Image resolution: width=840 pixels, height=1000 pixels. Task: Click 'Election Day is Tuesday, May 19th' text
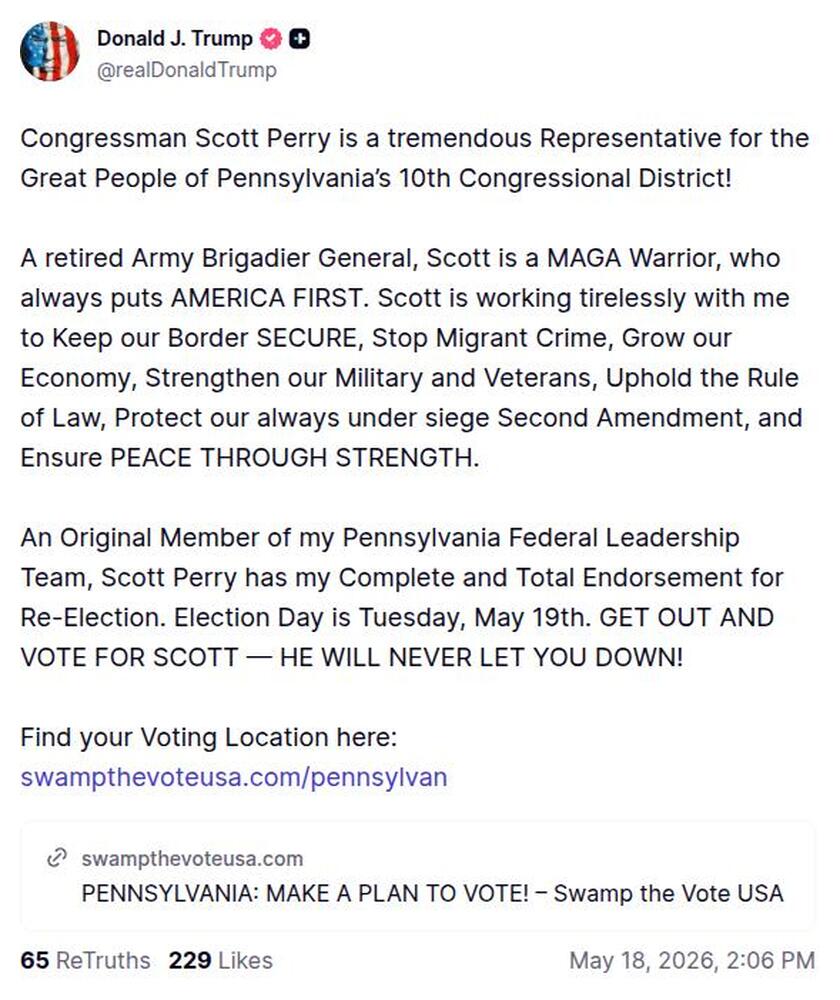pos(382,617)
